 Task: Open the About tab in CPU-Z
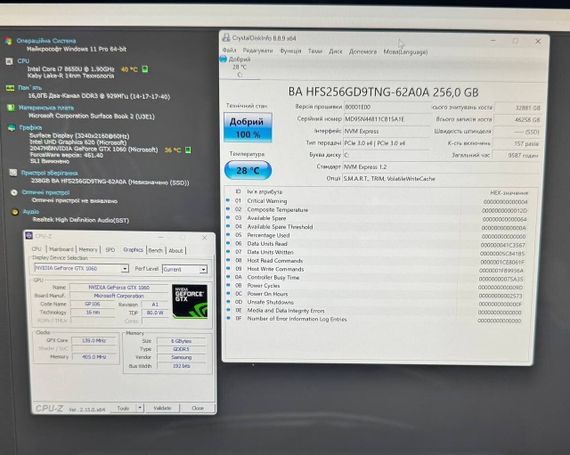coord(176,251)
